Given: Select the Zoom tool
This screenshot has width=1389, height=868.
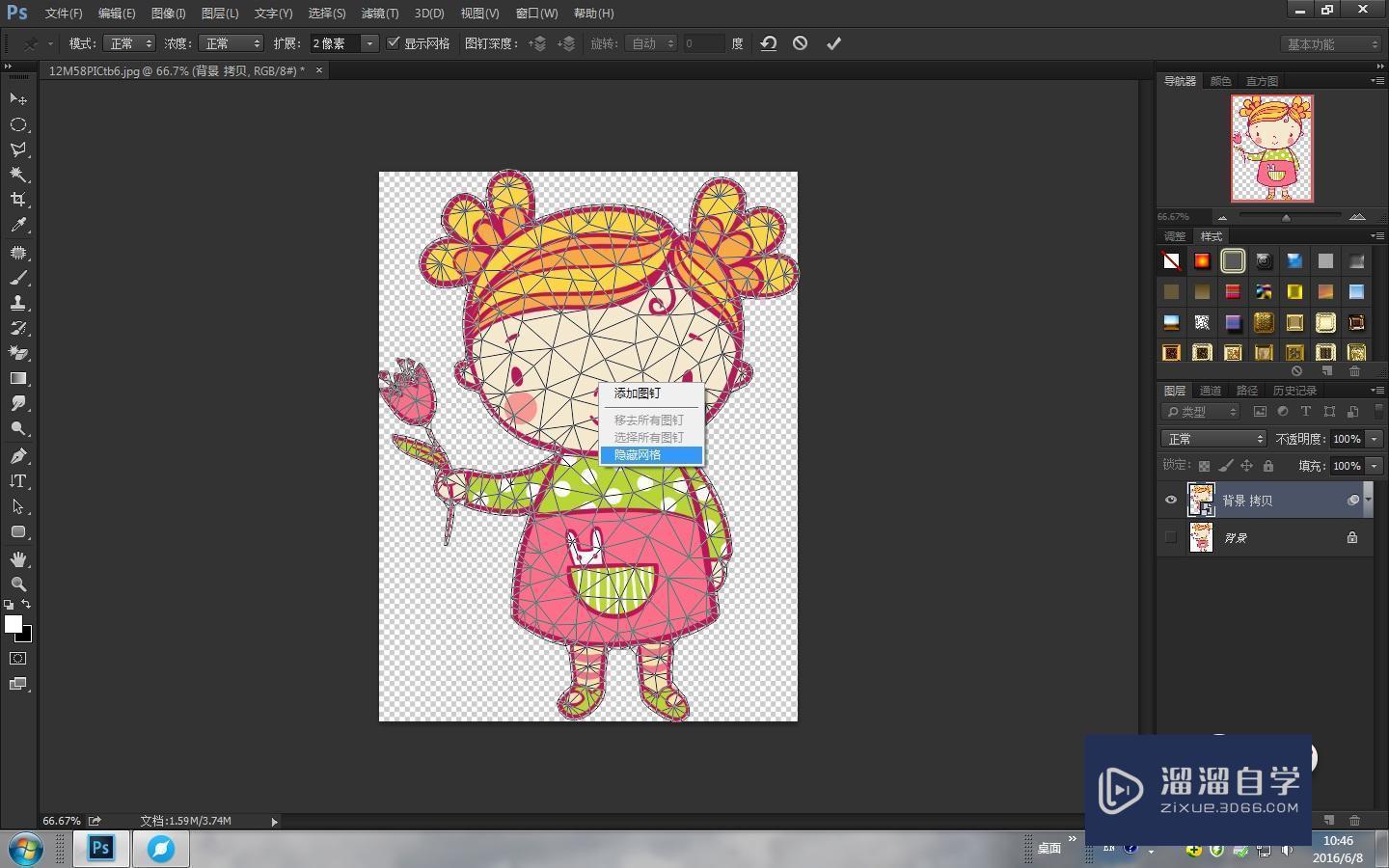Looking at the screenshot, I should tap(17, 584).
